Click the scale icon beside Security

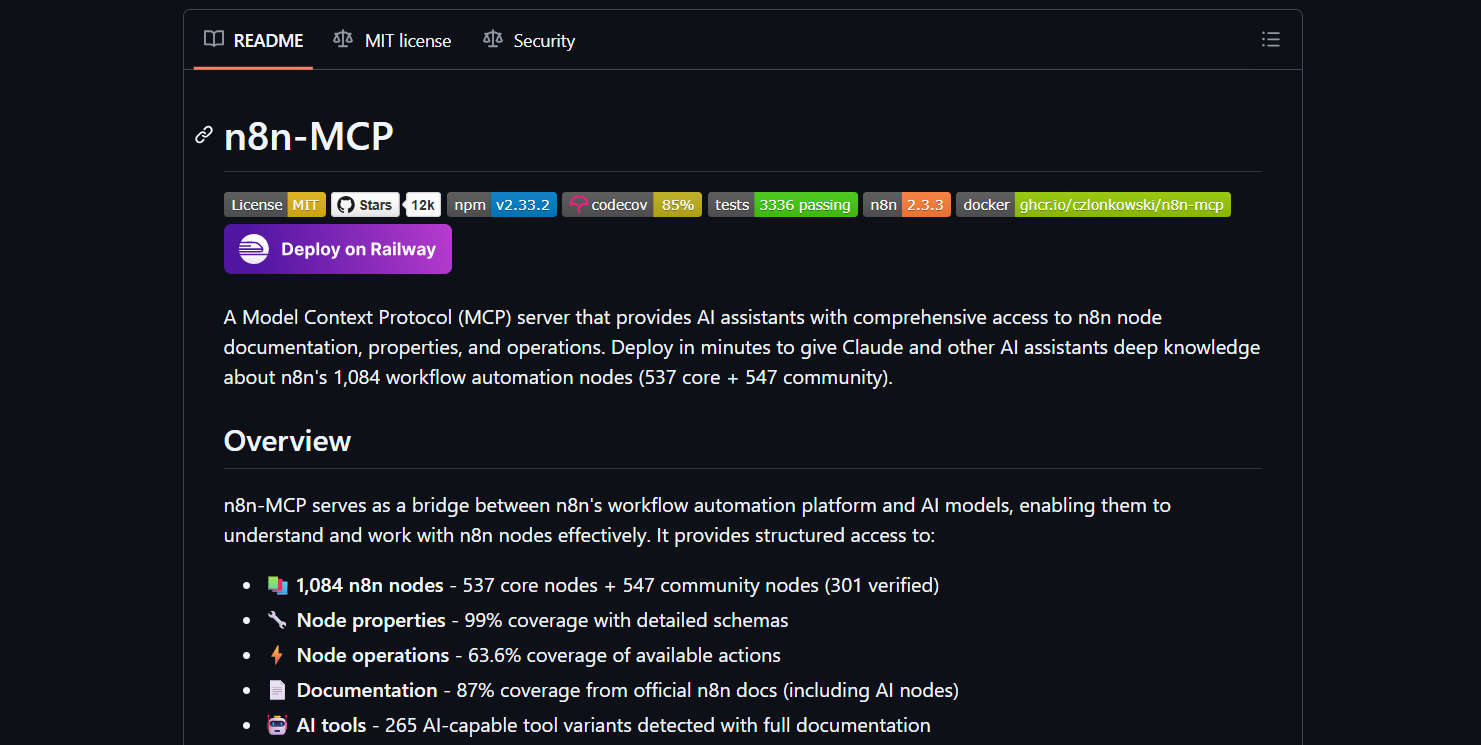(x=492, y=40)
